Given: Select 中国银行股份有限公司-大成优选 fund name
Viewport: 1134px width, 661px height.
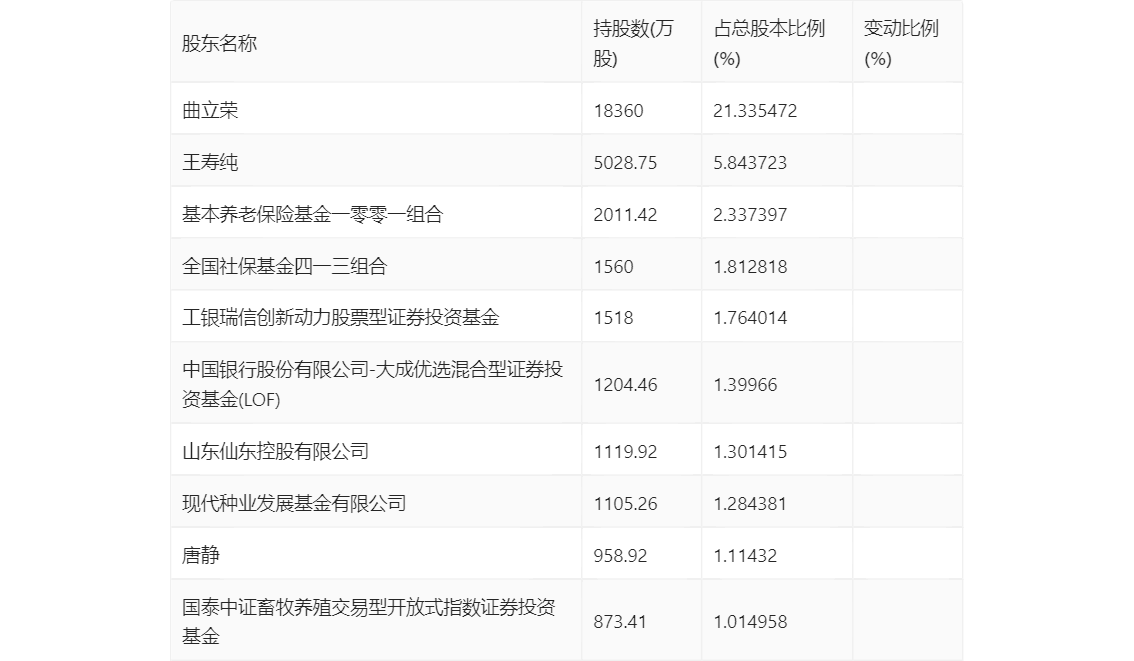Looking at the screenshot, I should pos(372,384).
